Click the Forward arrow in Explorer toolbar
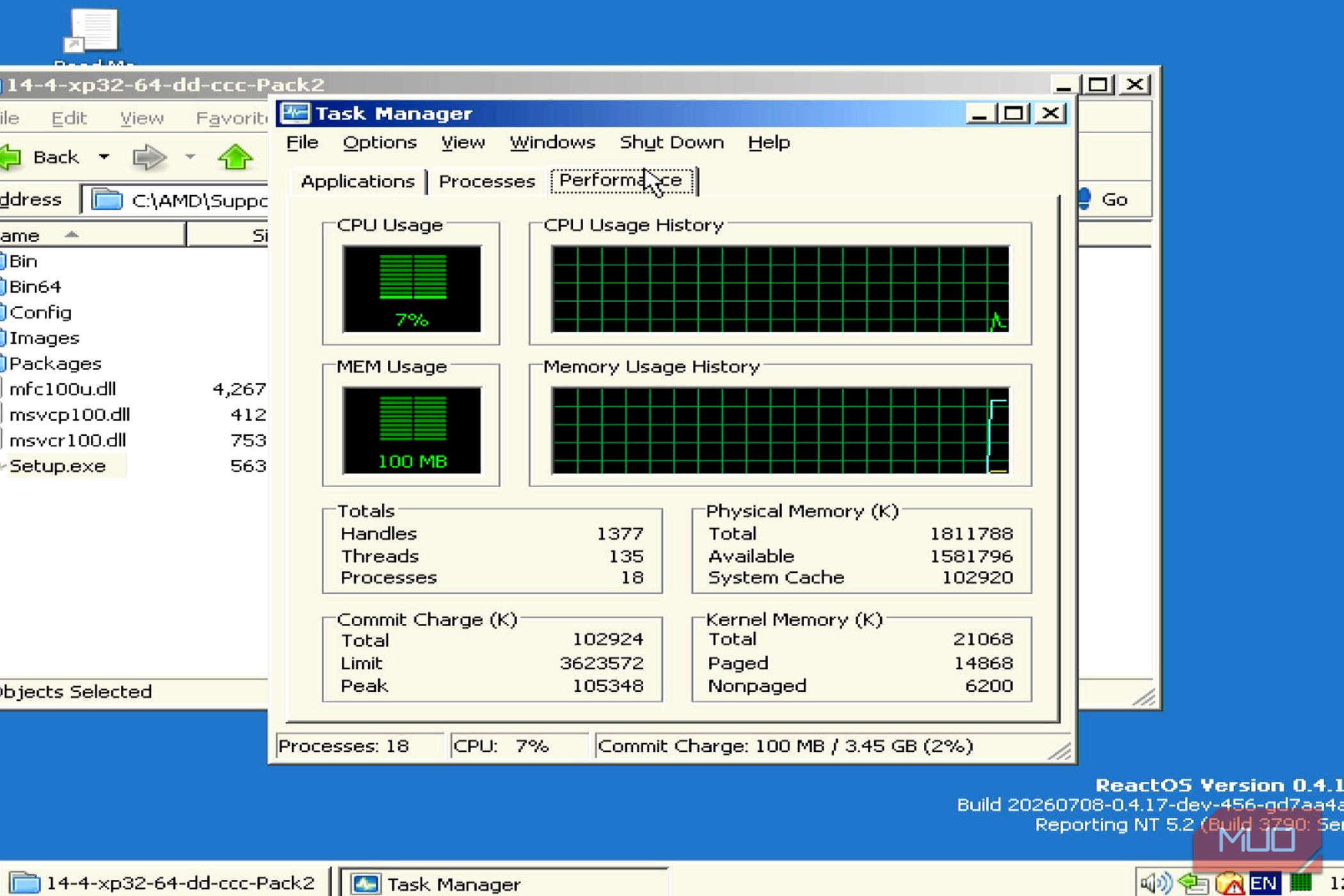This screenshot has width=1344, height=896. [149, 157]
